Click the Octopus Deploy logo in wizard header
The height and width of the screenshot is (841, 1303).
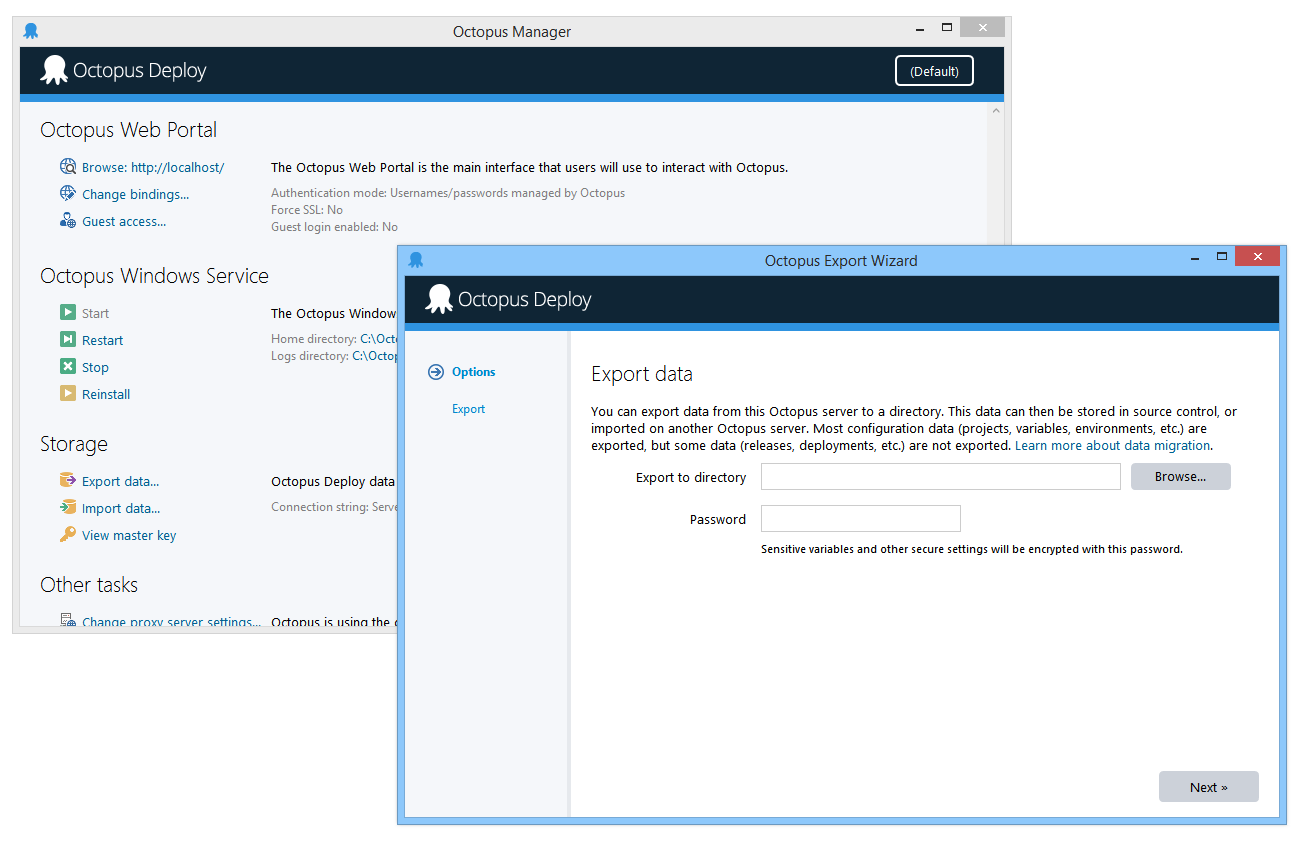(438, 298)
